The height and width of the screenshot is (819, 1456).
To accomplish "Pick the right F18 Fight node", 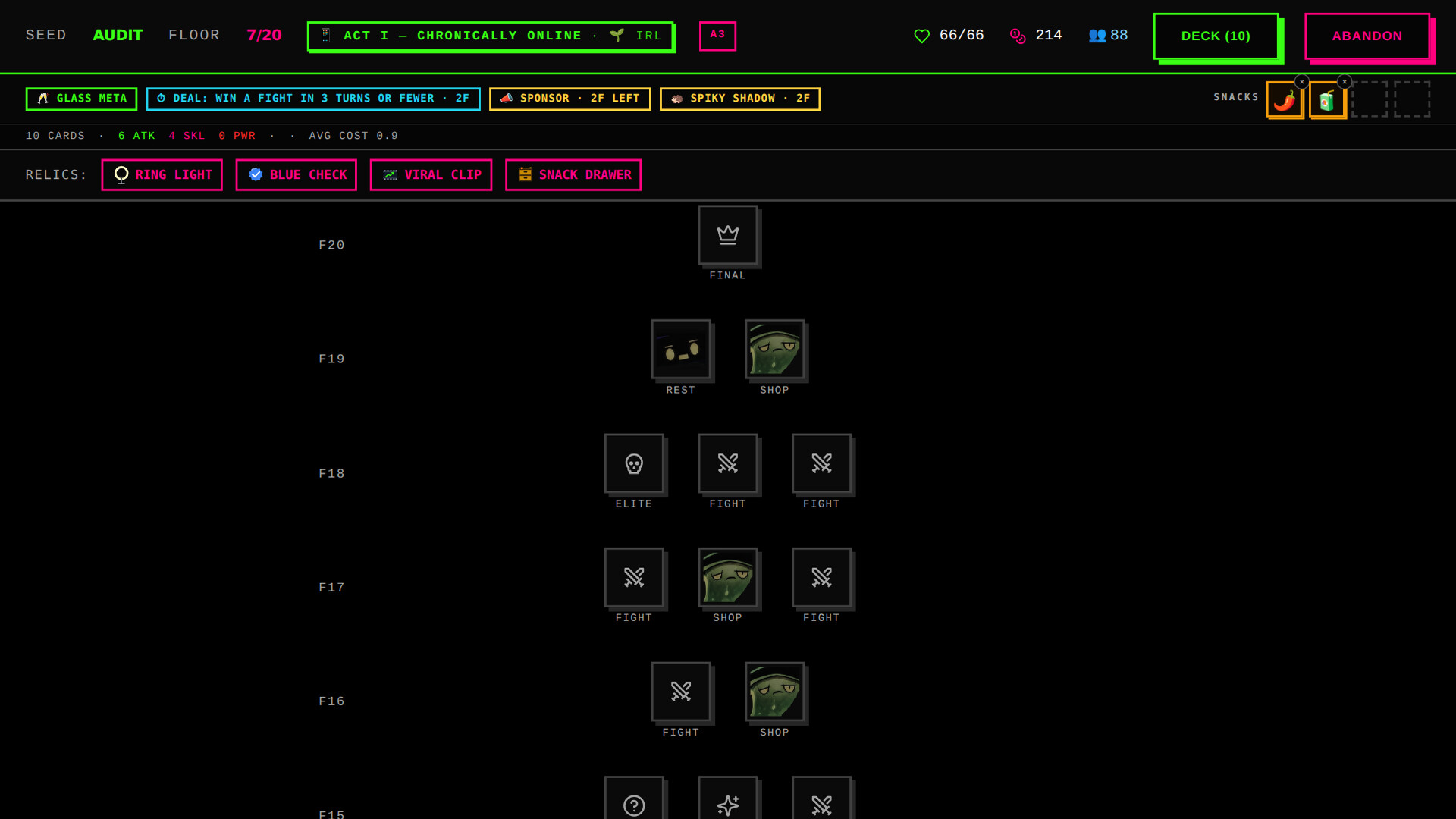I will tap(822, 463).
